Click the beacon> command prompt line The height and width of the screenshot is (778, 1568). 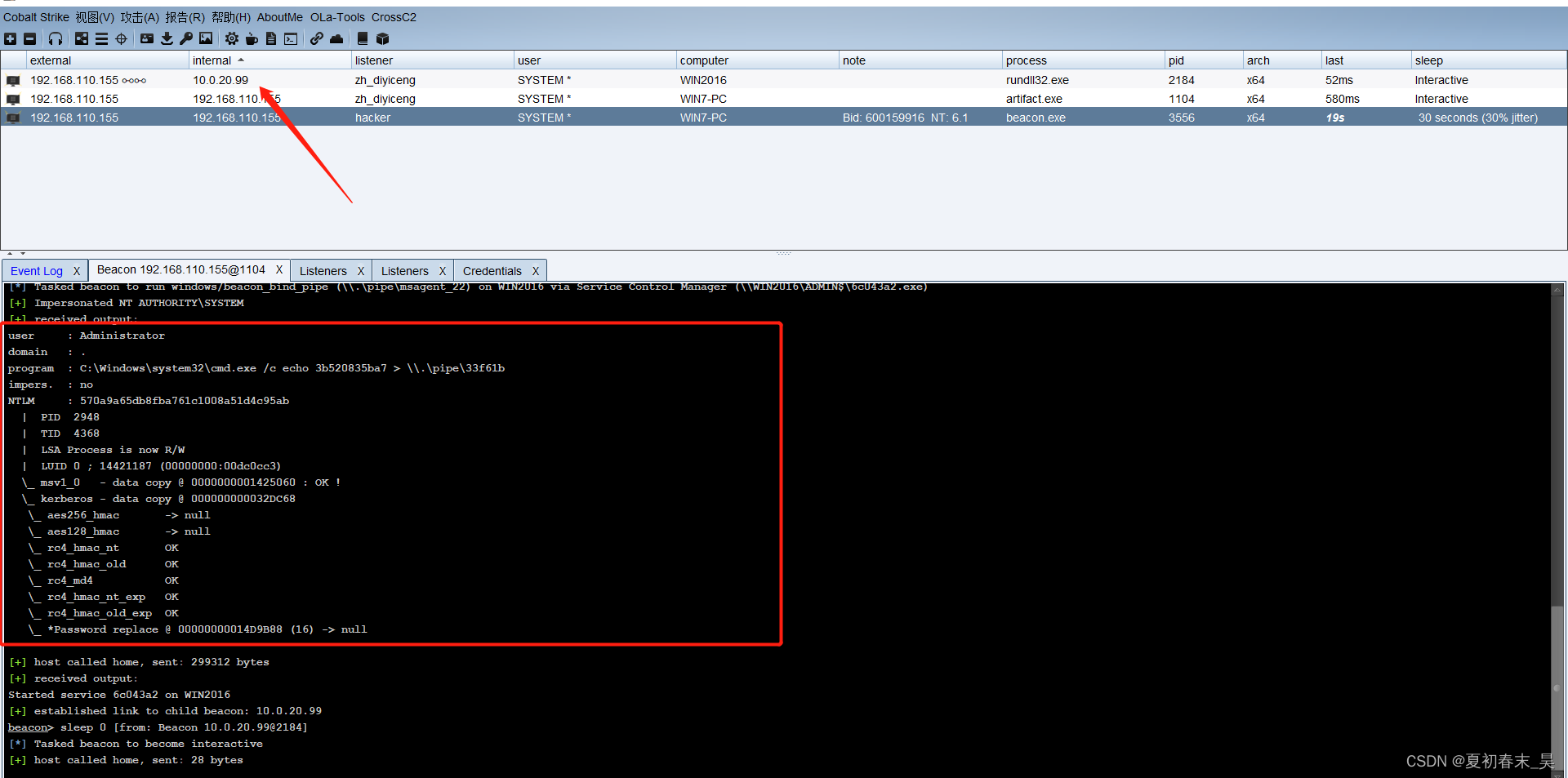coord(158,727)
